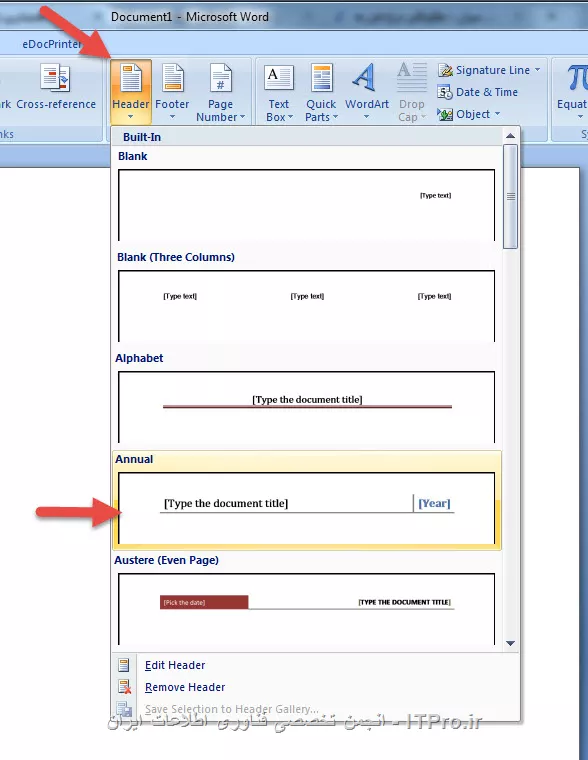Viewport: 588px width, 760px height.
Task: Expand the WordArt dropdown arrow
Action: [x=366, y=117]
